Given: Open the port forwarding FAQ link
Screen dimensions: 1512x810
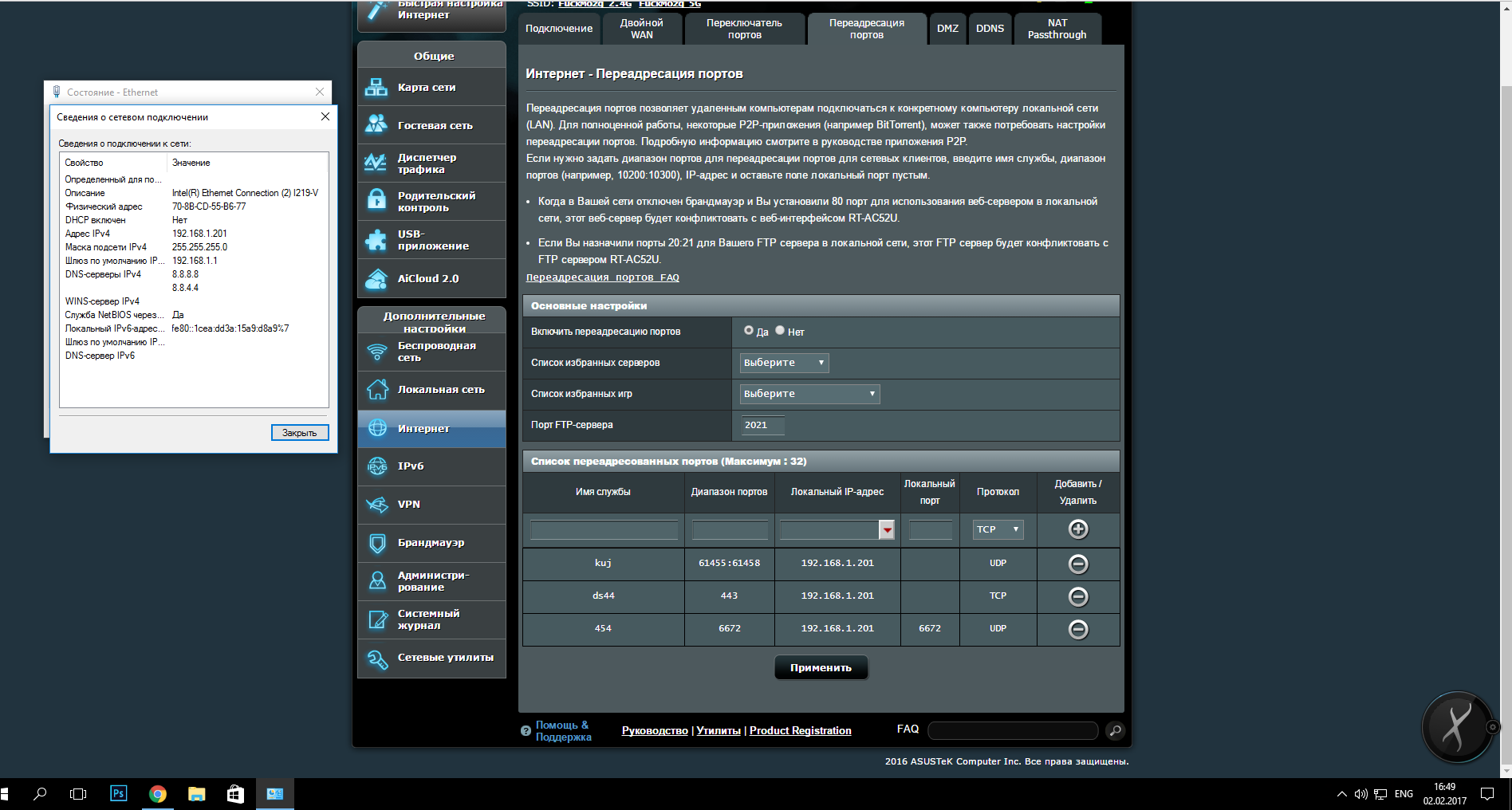Looking at the screenshot, I should tap(602, 277).
